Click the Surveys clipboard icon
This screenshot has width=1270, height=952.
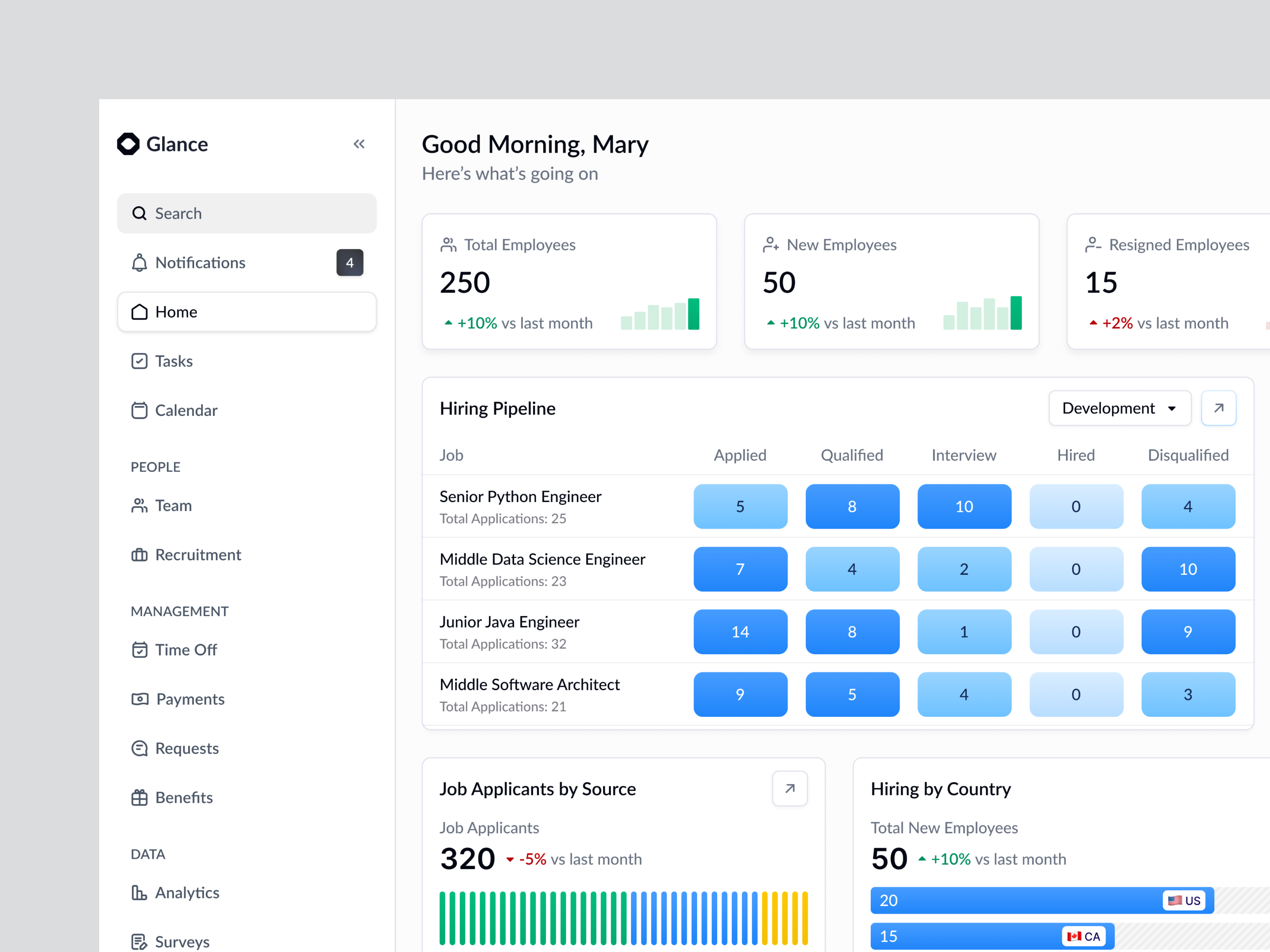[x=140, y=942]
